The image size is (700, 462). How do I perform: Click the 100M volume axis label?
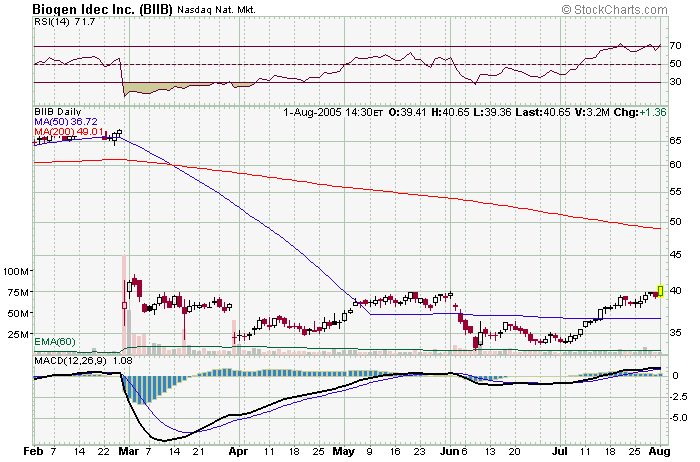pyautogui.click(x=17, y=271)
